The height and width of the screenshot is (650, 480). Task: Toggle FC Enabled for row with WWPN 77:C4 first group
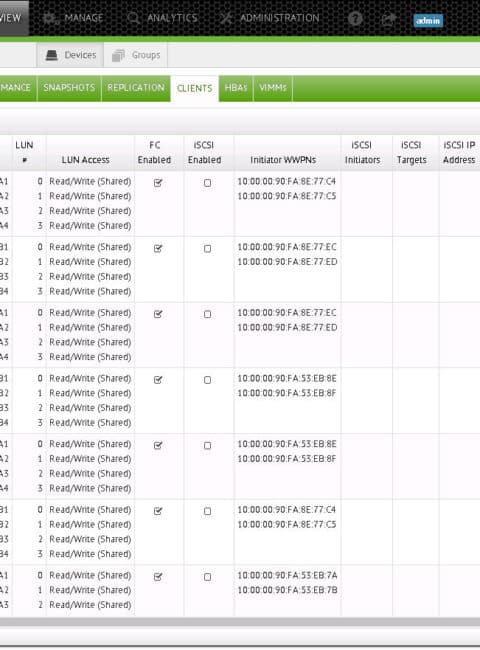pyautogui.click(x=158, y=183)
